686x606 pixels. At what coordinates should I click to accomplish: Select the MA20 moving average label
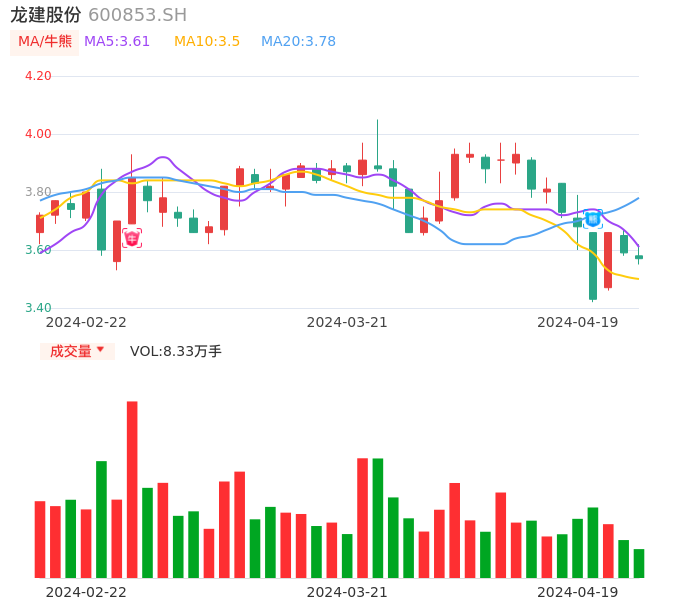click(298, 42)
